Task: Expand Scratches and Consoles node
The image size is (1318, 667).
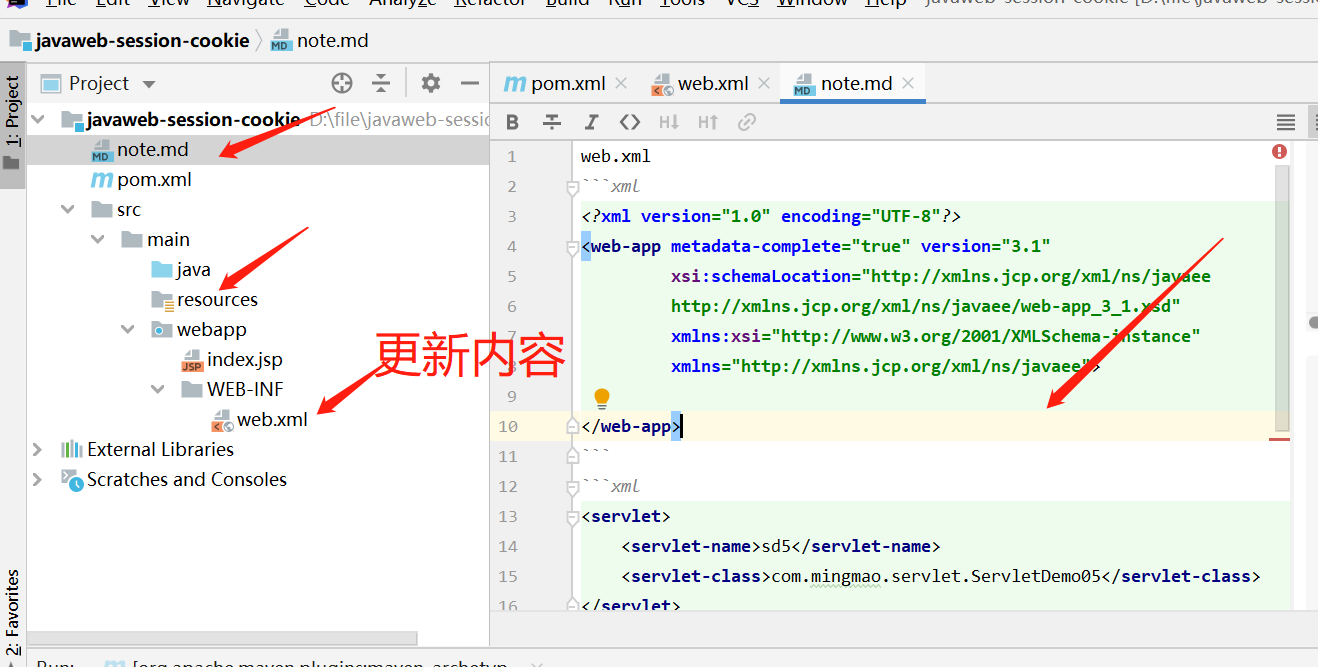Action: point(38,480)
